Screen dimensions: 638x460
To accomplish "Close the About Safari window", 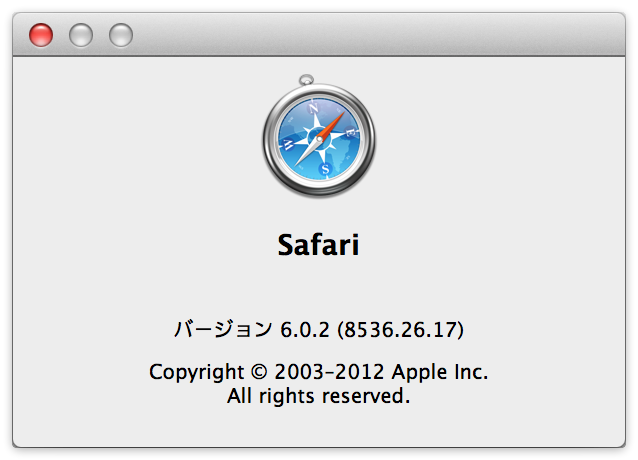I will [x=41, y=35].
